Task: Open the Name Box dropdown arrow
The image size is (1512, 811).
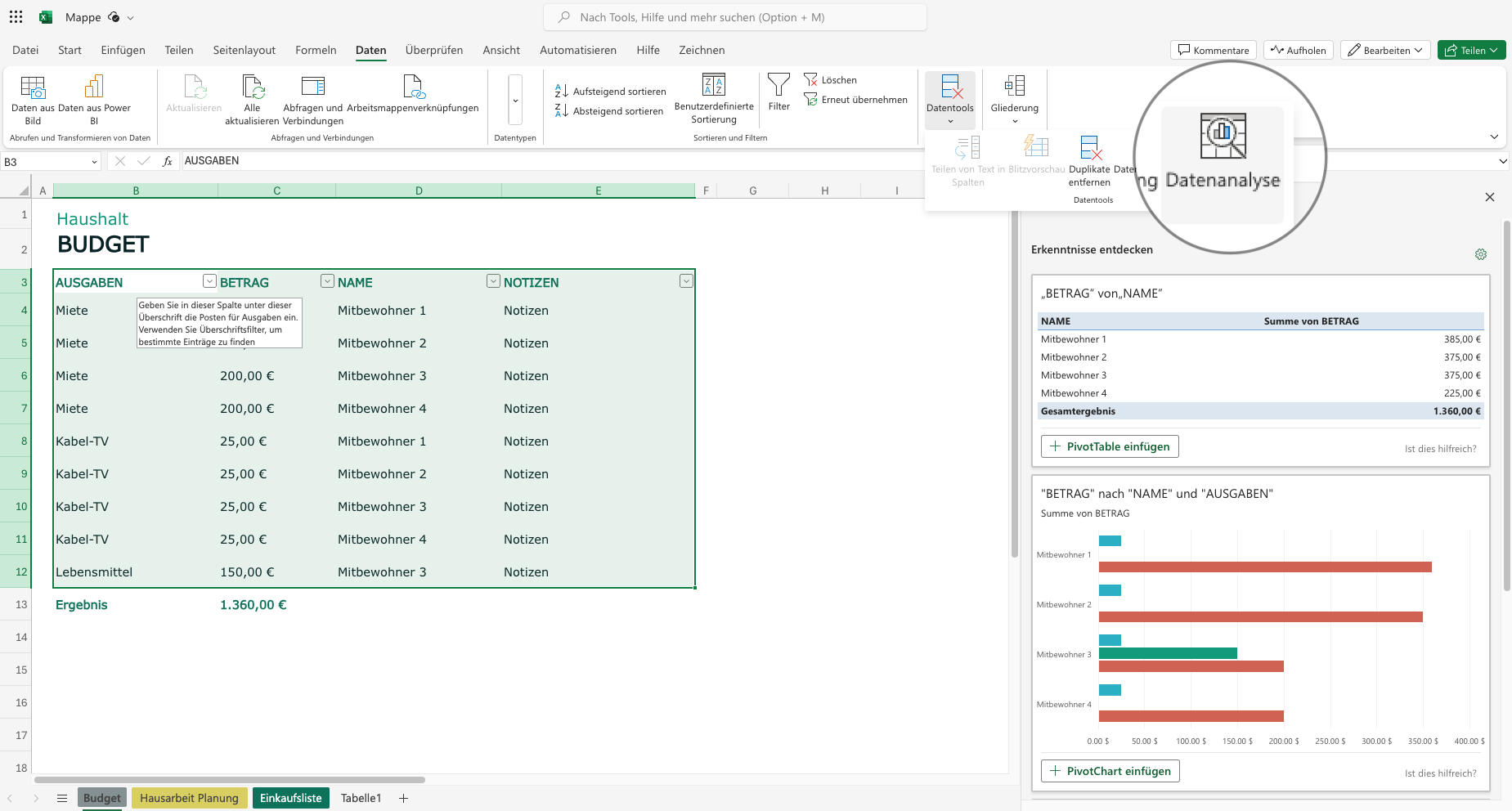Action: (94, 162)
